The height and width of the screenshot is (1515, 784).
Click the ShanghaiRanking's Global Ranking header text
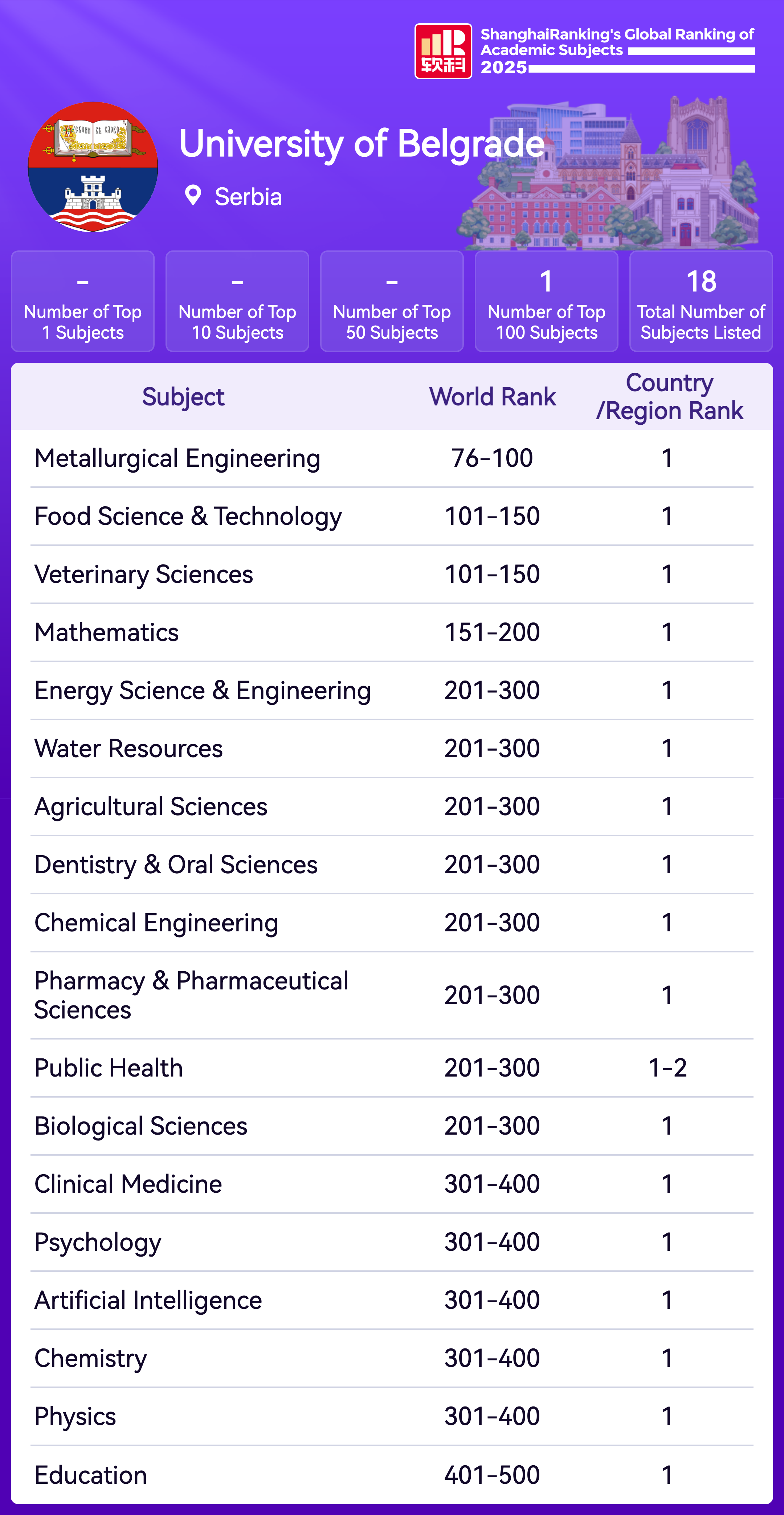pyautogui.click(x=617, y=42)
